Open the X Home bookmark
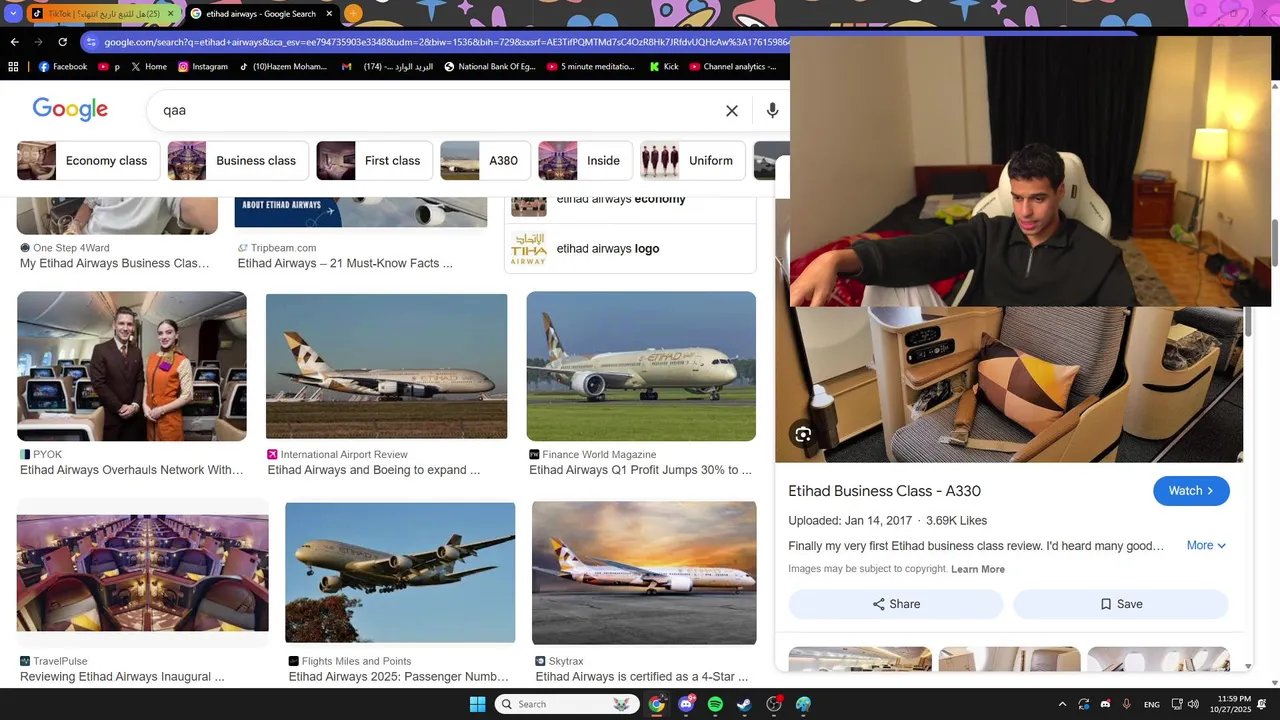The image size is (1280, 720). 148,67
